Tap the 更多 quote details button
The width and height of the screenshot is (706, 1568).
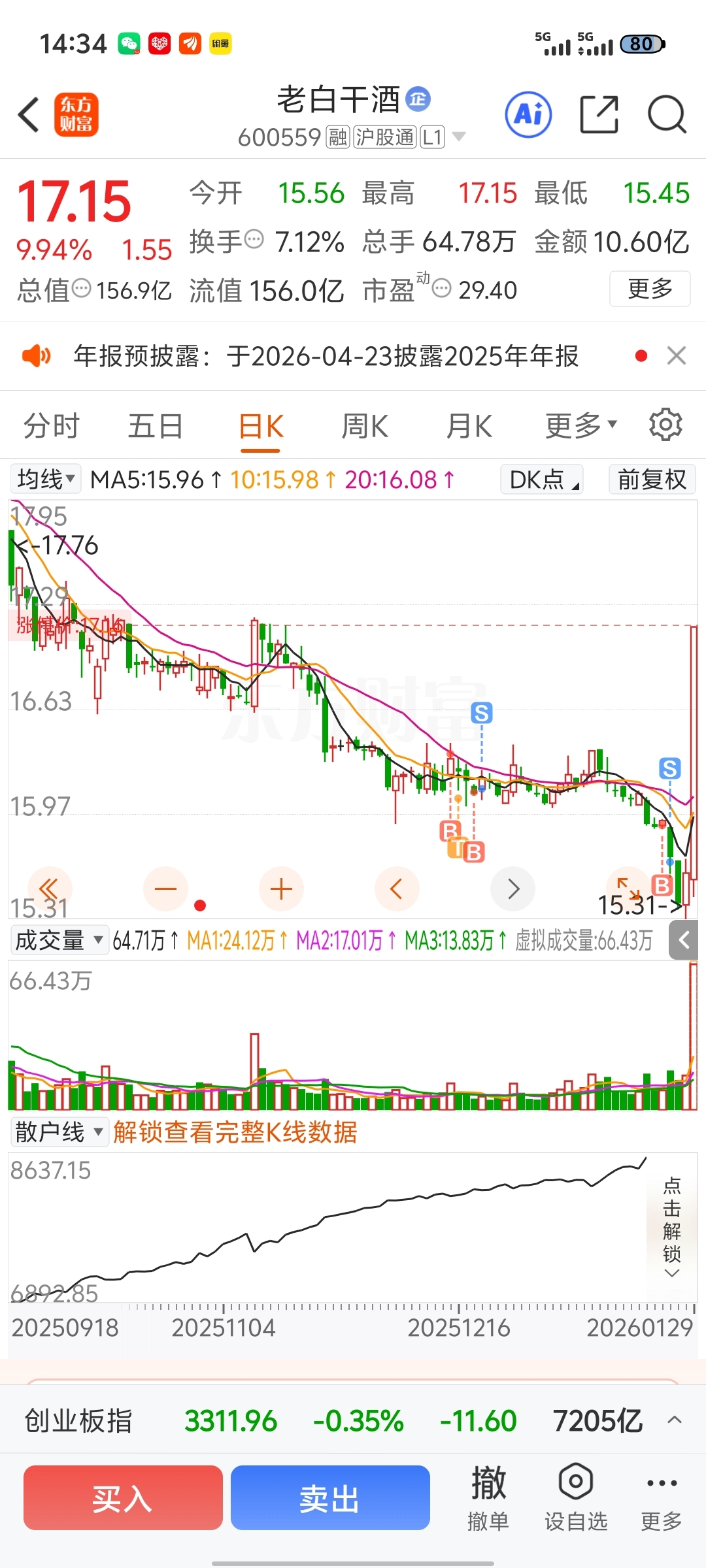point(650,288)
